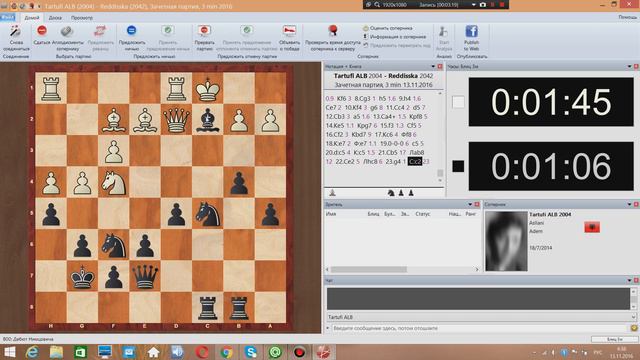Image resolution: width=640 pixels, height=360 pixels.
Task: Click the black knight on c5
Action: [208, 214]
